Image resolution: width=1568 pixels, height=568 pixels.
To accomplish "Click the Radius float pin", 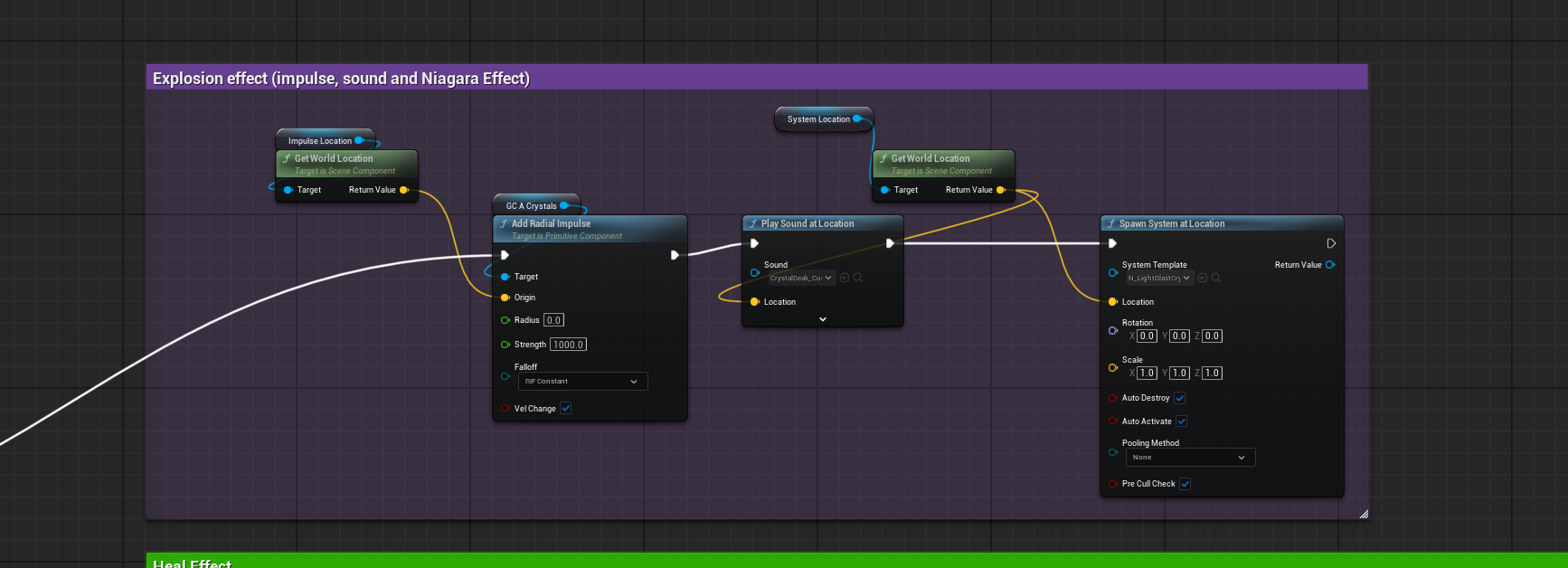I will 505,320.
